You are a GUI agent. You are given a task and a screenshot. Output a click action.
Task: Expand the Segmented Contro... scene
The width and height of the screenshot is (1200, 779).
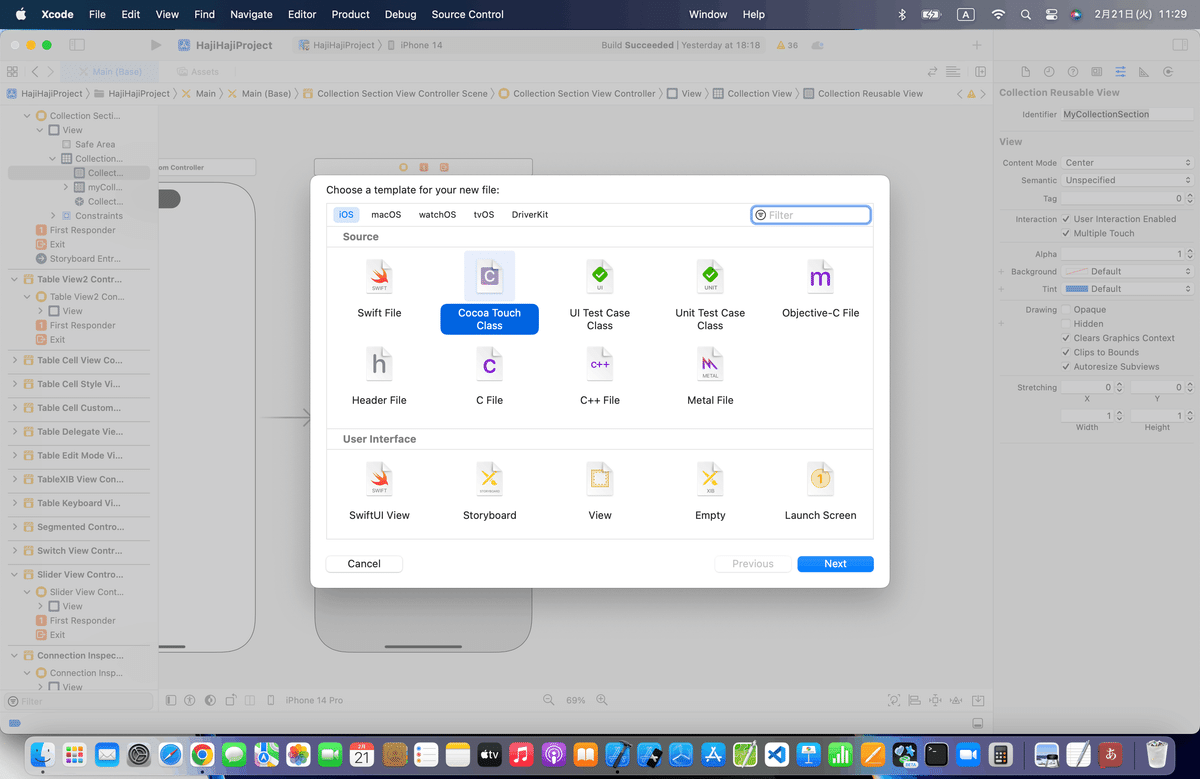point(14,527)
